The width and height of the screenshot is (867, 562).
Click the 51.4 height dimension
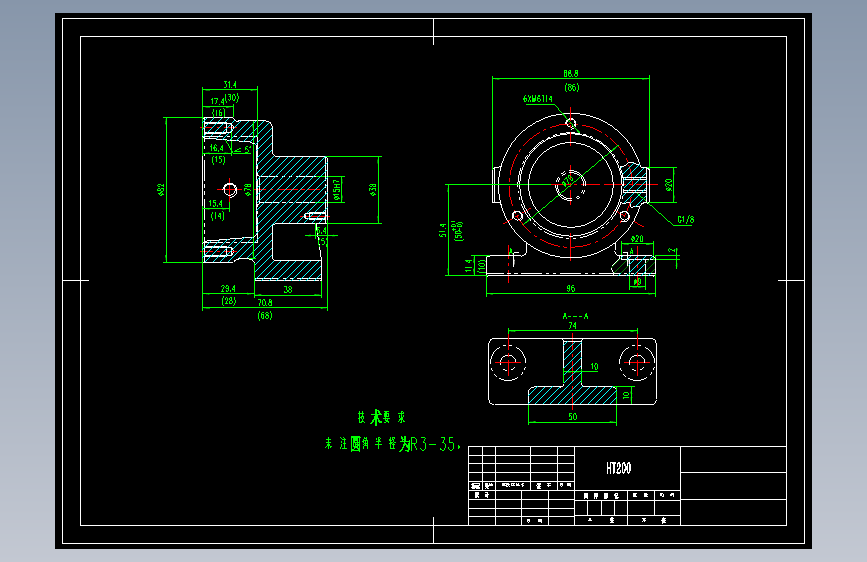click(442, 231)
